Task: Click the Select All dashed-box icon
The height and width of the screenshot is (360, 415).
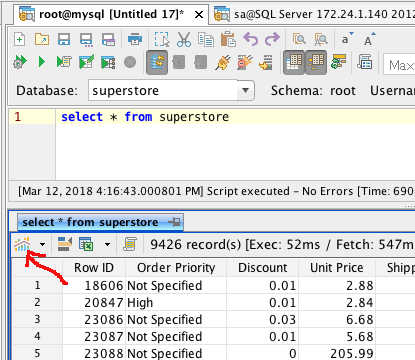Action: [162, 39]
